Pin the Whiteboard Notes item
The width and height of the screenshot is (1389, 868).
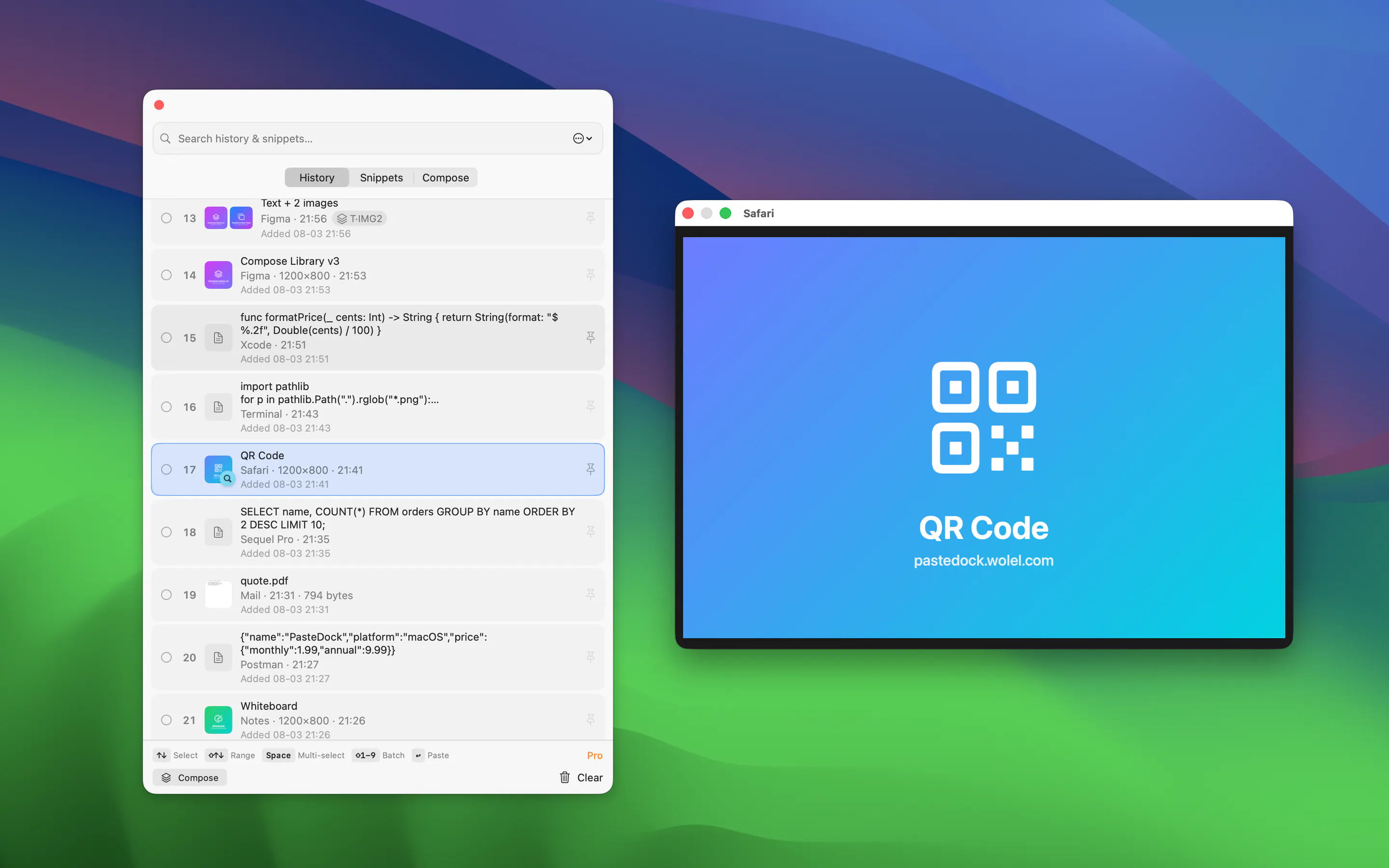coord(590,720)
